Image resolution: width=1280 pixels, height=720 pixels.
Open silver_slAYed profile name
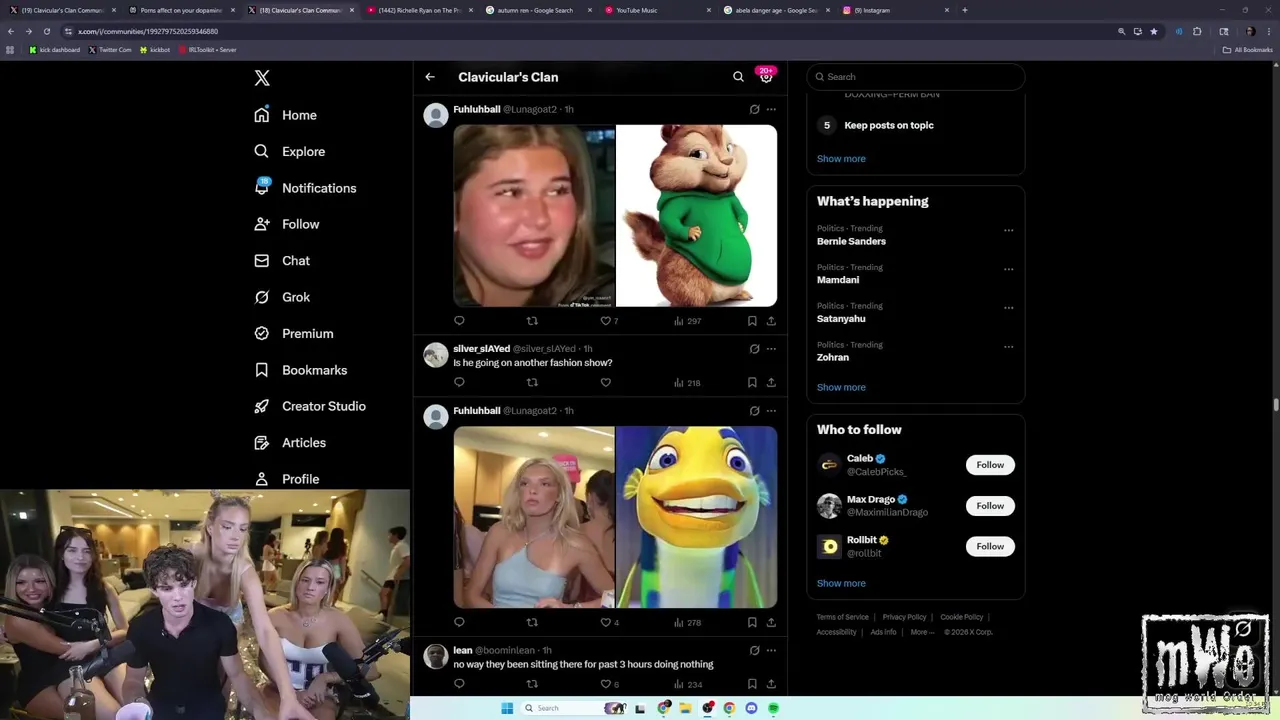click(x=481, y=349)
